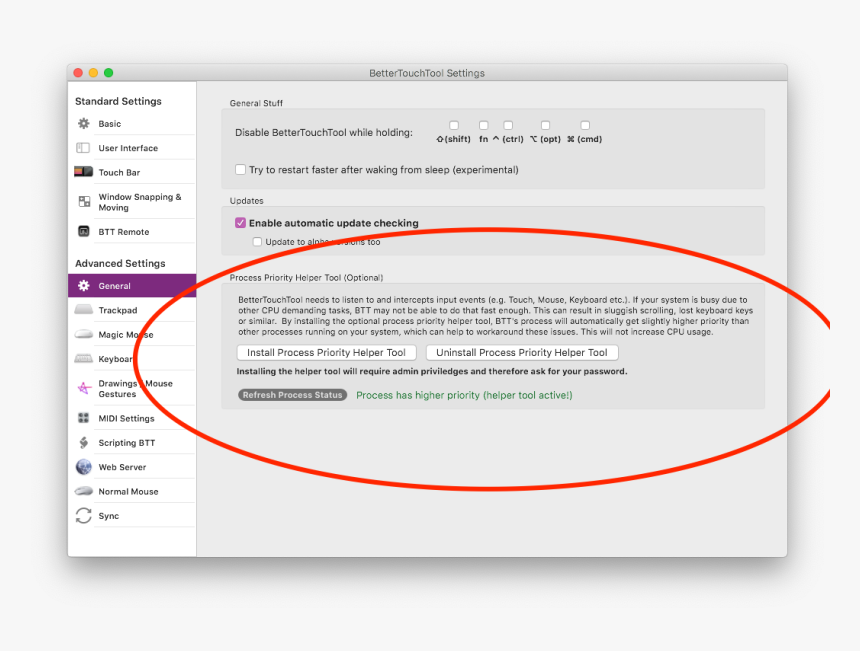Click the Process Priority Helper Tool label
Image resolution: width=860 pixels, height=651 pixels.
click(306, 278)
